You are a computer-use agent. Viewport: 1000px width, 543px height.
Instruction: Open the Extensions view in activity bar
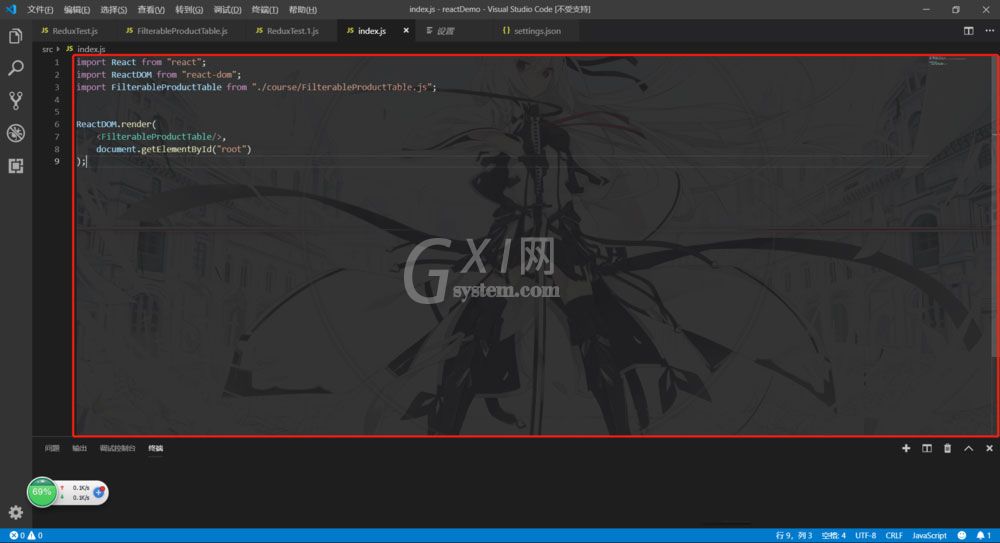pyautogui.click(x=15, y=166)
